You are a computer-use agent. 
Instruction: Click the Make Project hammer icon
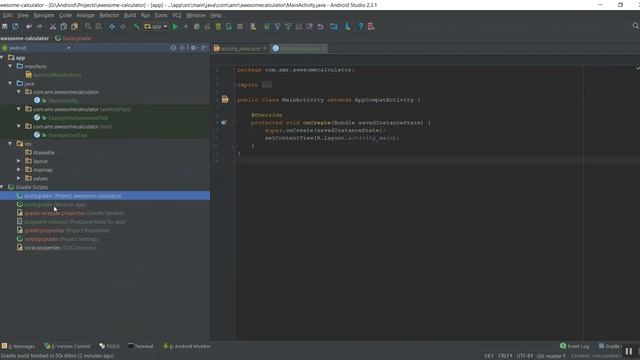[136, 27]
